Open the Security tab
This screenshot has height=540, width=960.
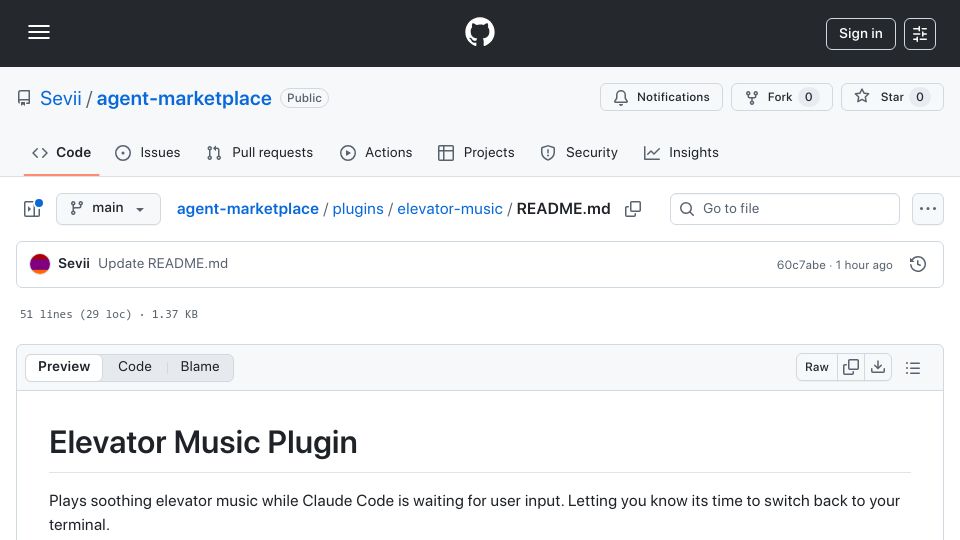coord(579,152)
